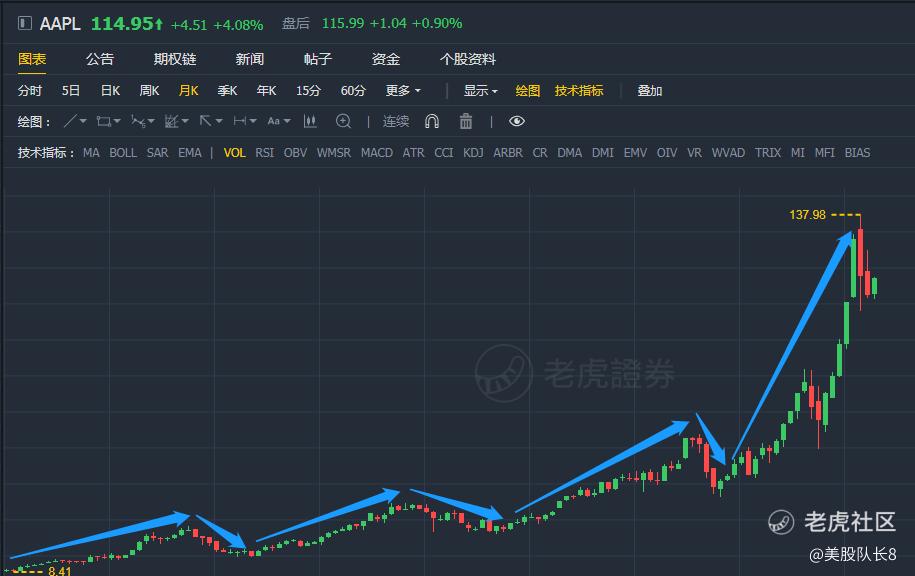Click the 115.99 after-hours price

[343, 23]
